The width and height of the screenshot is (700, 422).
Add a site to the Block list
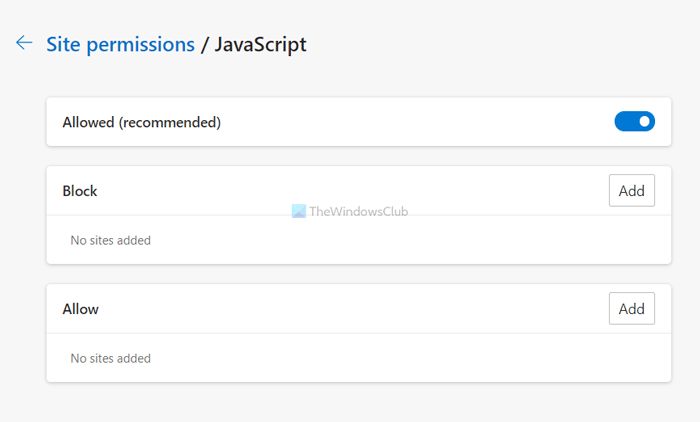pos(632,191)
